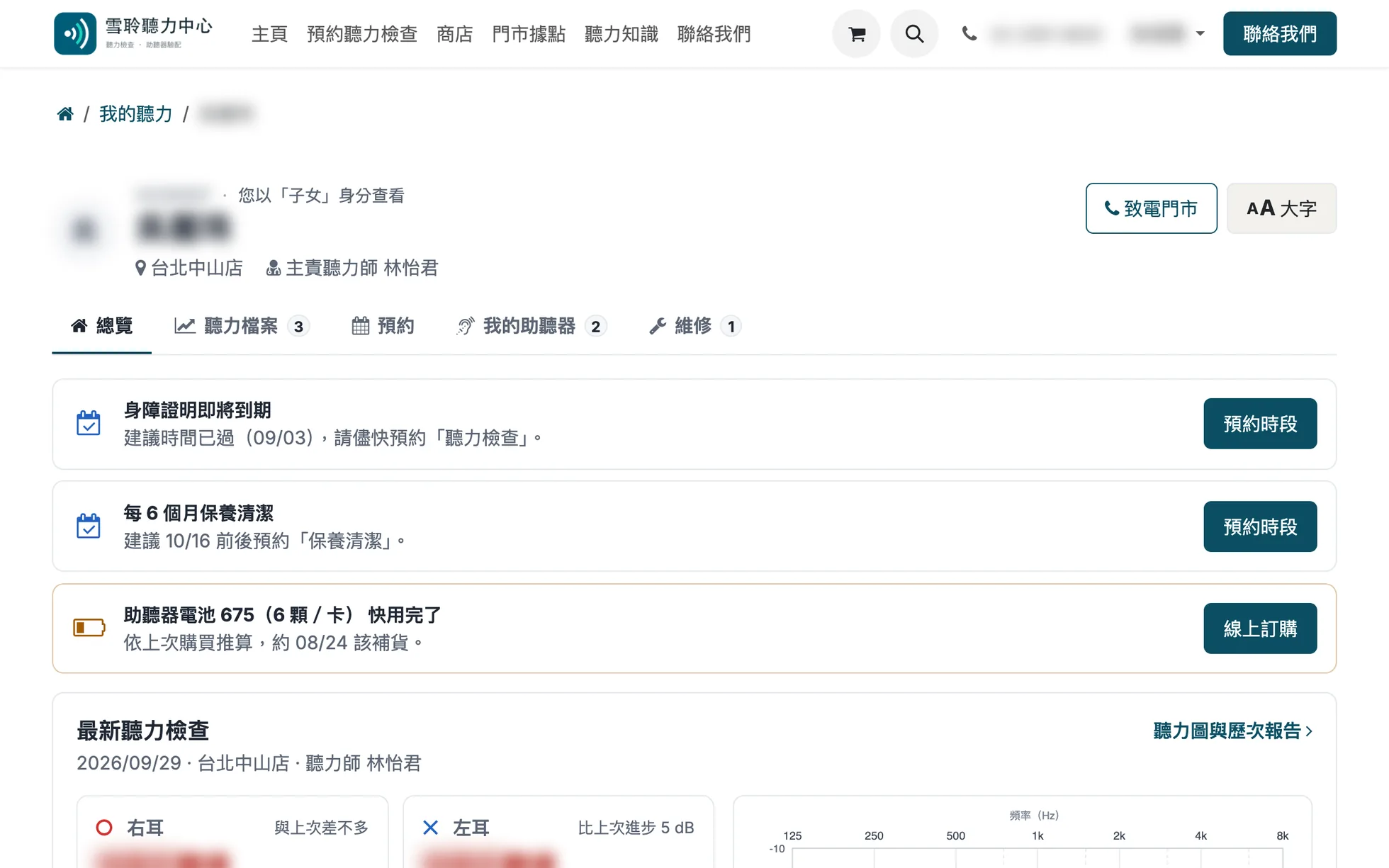
Task: Go to home via breadcrumb house icon
Action: click(x=65, y=113)
